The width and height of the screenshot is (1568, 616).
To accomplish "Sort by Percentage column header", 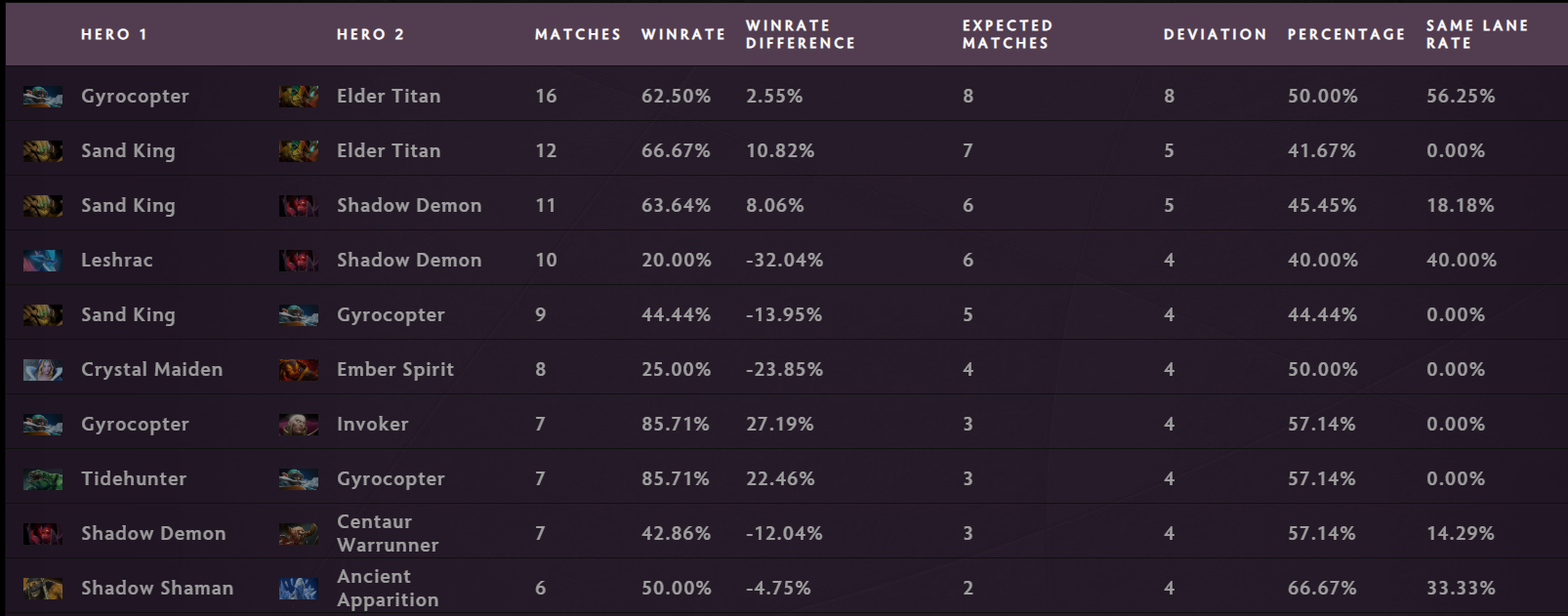I will pyautogui.click(x=1346, y=34).
